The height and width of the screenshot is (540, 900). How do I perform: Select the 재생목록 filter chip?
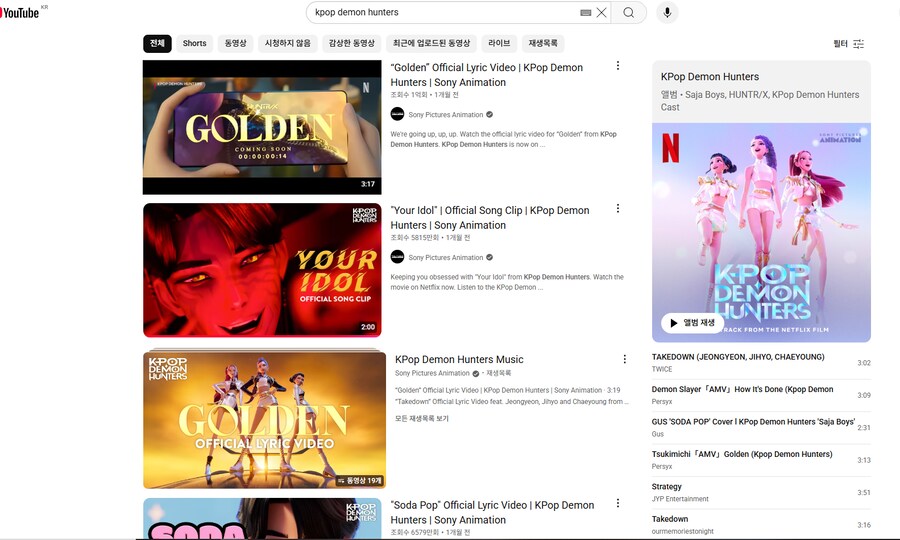pyautogui.click(x=543, y=44)
